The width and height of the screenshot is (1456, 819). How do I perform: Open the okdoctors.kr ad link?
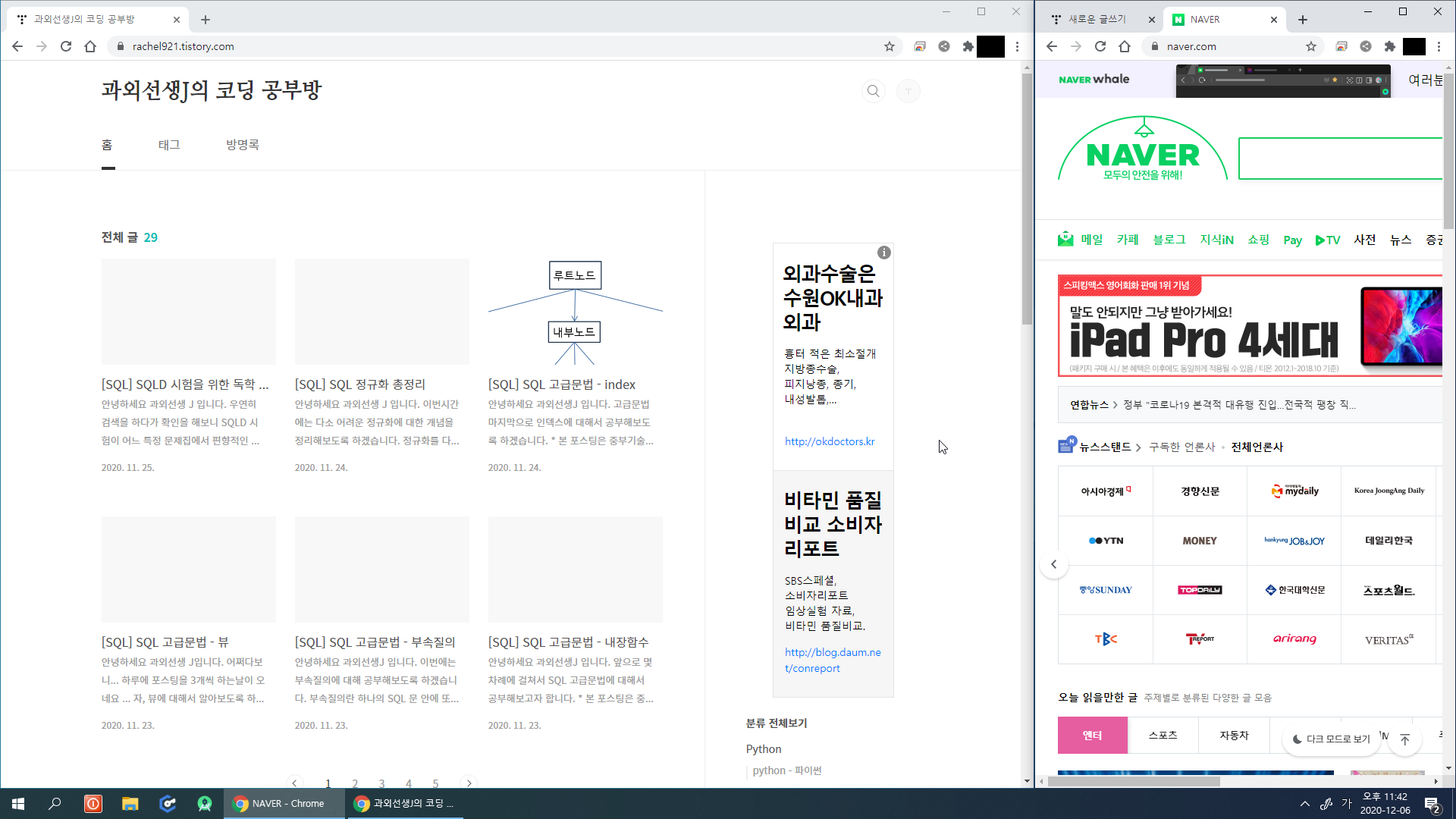[830, 441]
